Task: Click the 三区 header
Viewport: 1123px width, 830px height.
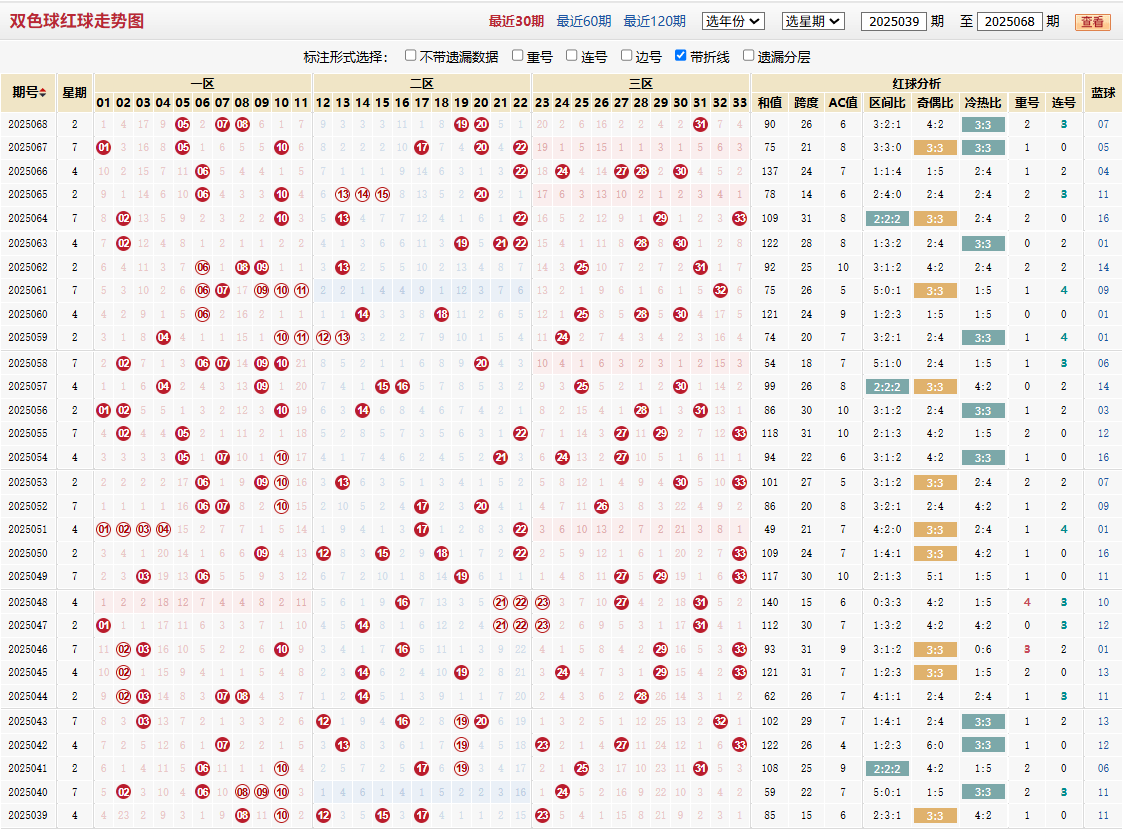Action: [641, 83]
